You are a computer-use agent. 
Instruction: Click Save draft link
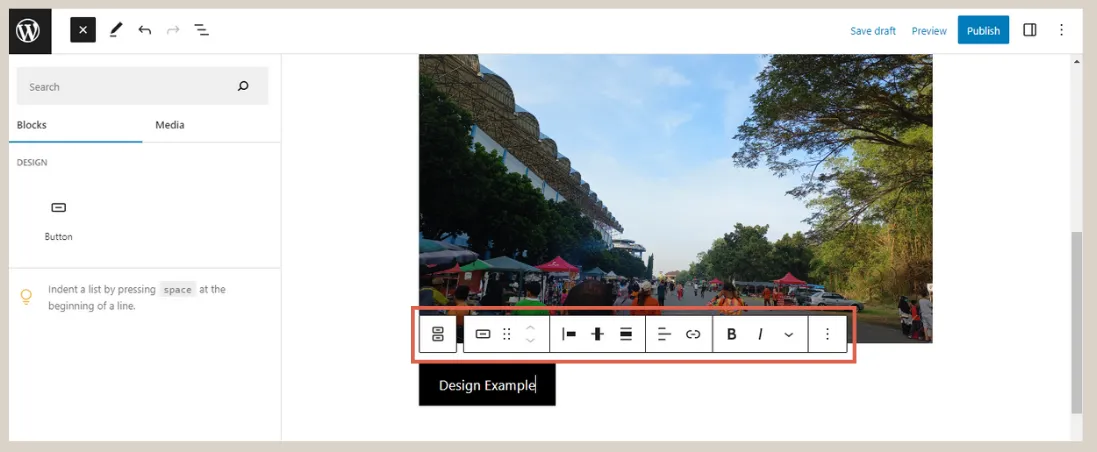pyautogui.click(x=872, y=31)
